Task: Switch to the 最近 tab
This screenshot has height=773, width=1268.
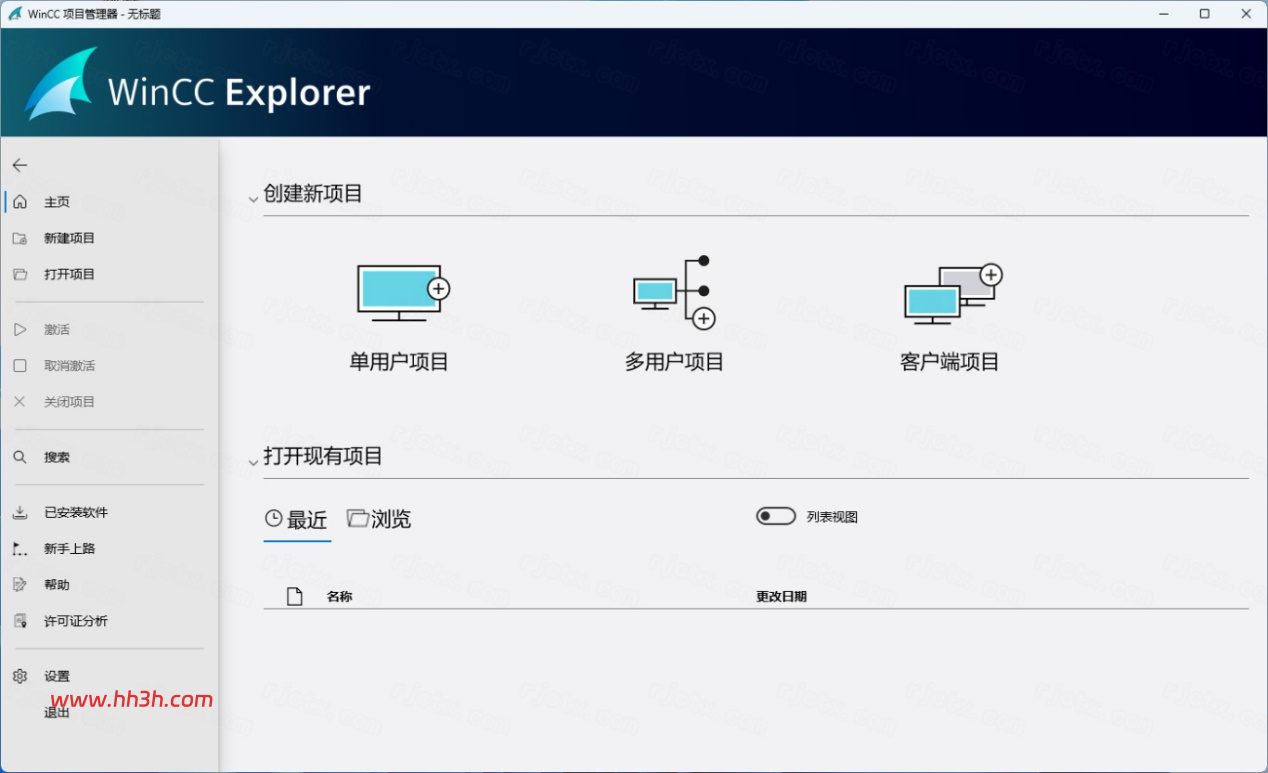Action: [x=297, y=519]
